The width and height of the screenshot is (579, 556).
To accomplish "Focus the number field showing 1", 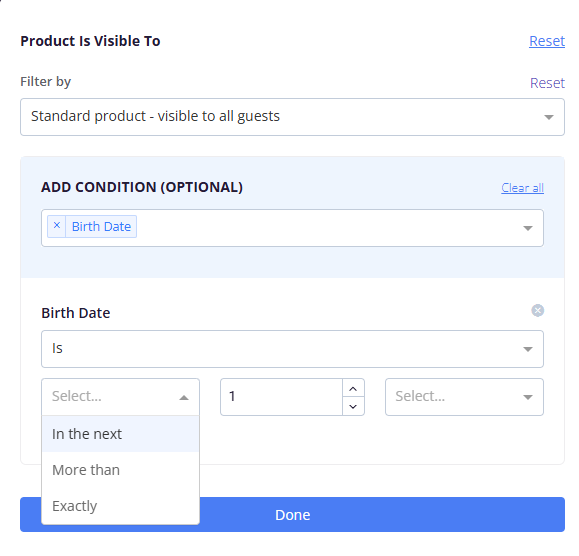I will [282, 397].
